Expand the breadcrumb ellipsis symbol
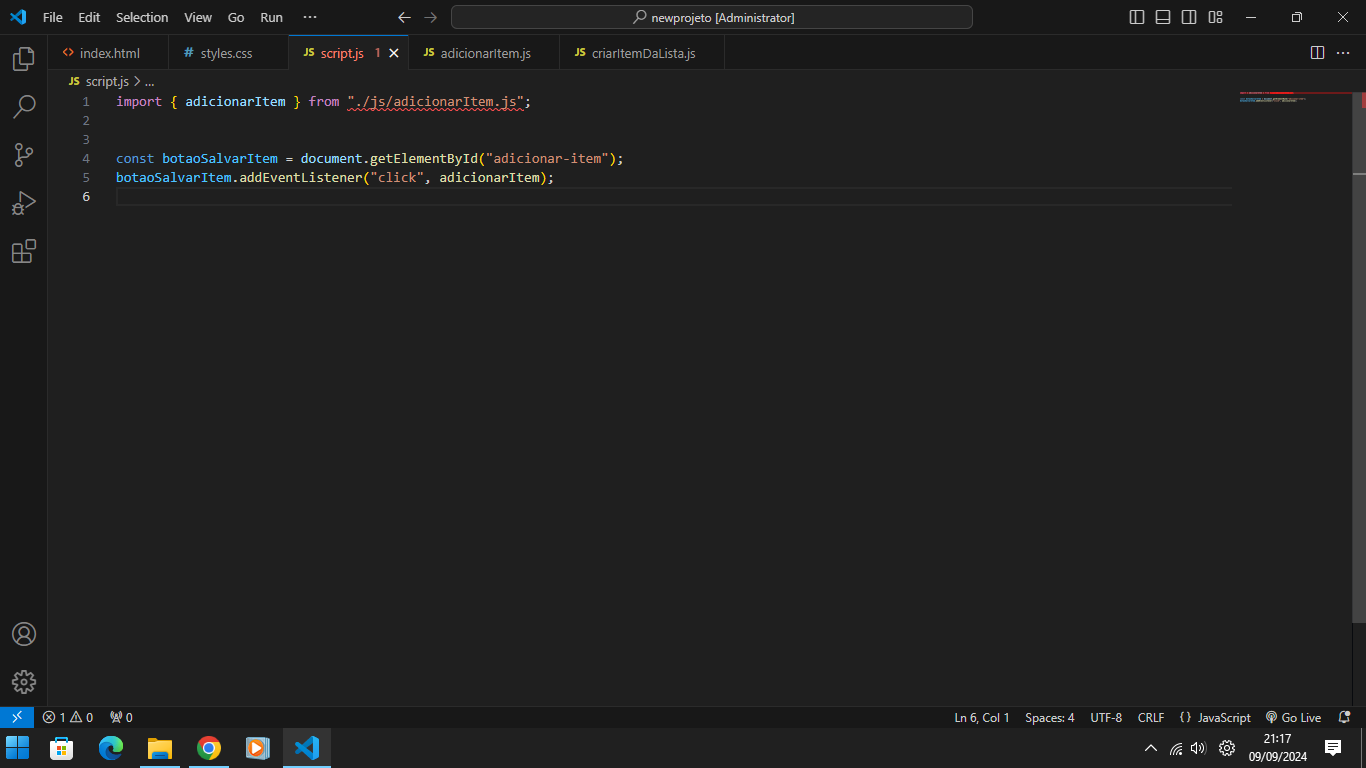Image resolution: width=1366 pixels, height=768 pixels. click(150, 81)
